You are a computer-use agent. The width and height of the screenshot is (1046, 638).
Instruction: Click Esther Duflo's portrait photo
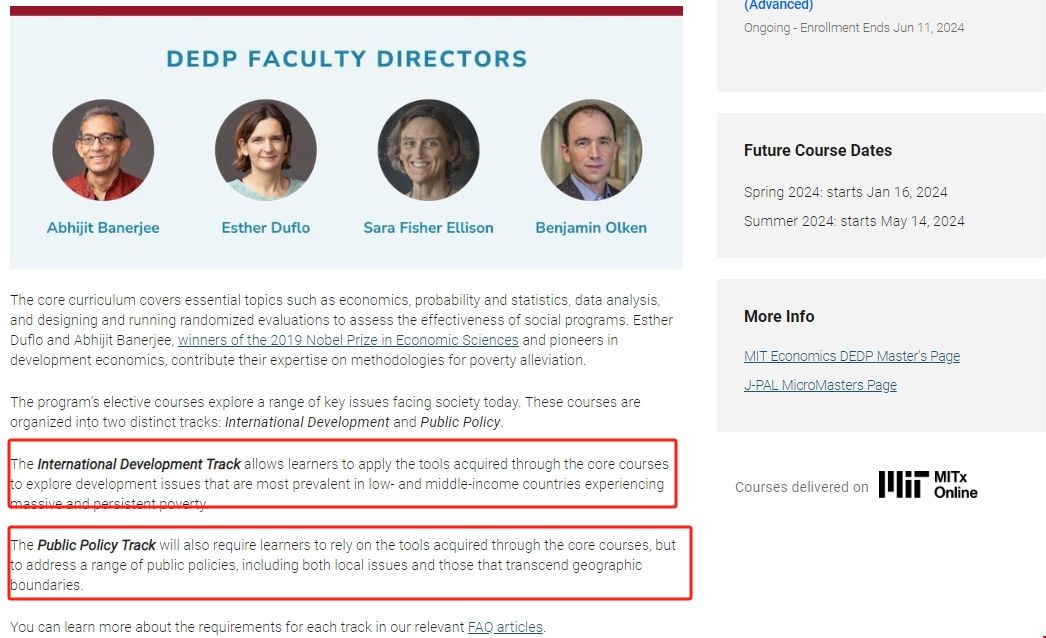(x=265, y=150)
